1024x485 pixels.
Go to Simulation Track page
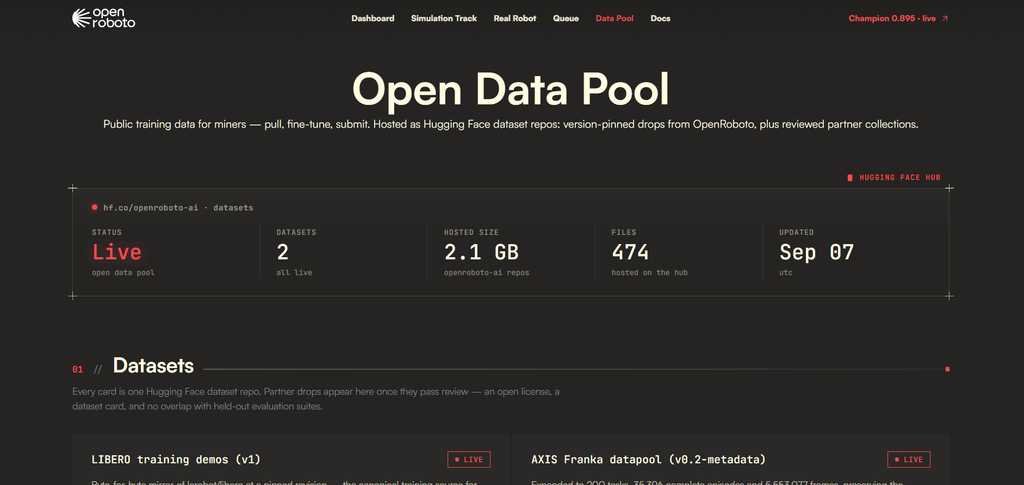443,18
